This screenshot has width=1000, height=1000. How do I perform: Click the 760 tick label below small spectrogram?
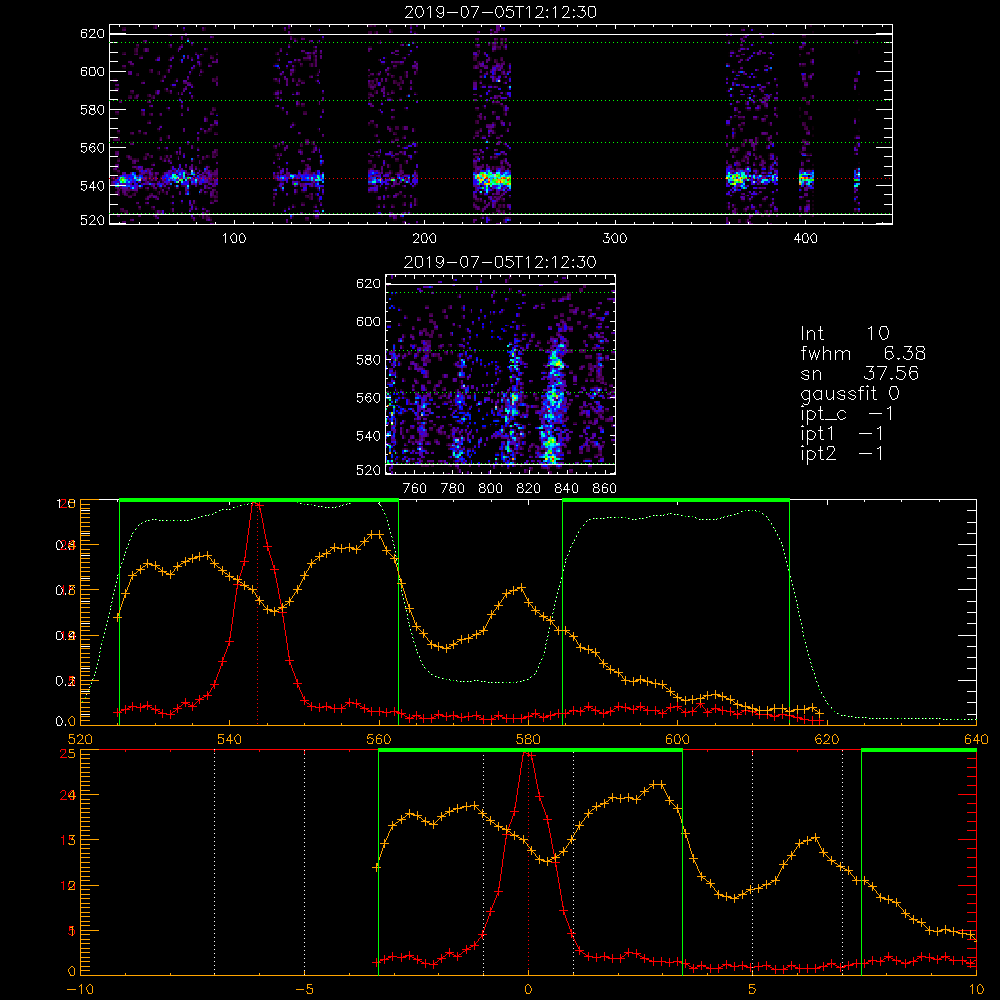(x=415, y=489)
